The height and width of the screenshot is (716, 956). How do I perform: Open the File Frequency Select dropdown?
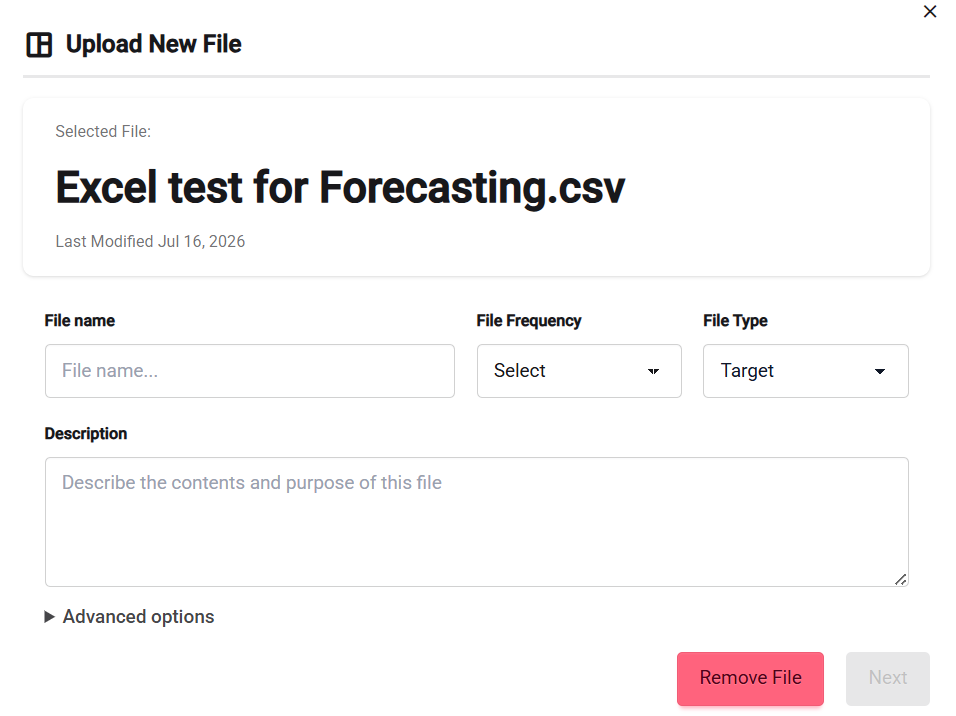click(x=579, y=371)
